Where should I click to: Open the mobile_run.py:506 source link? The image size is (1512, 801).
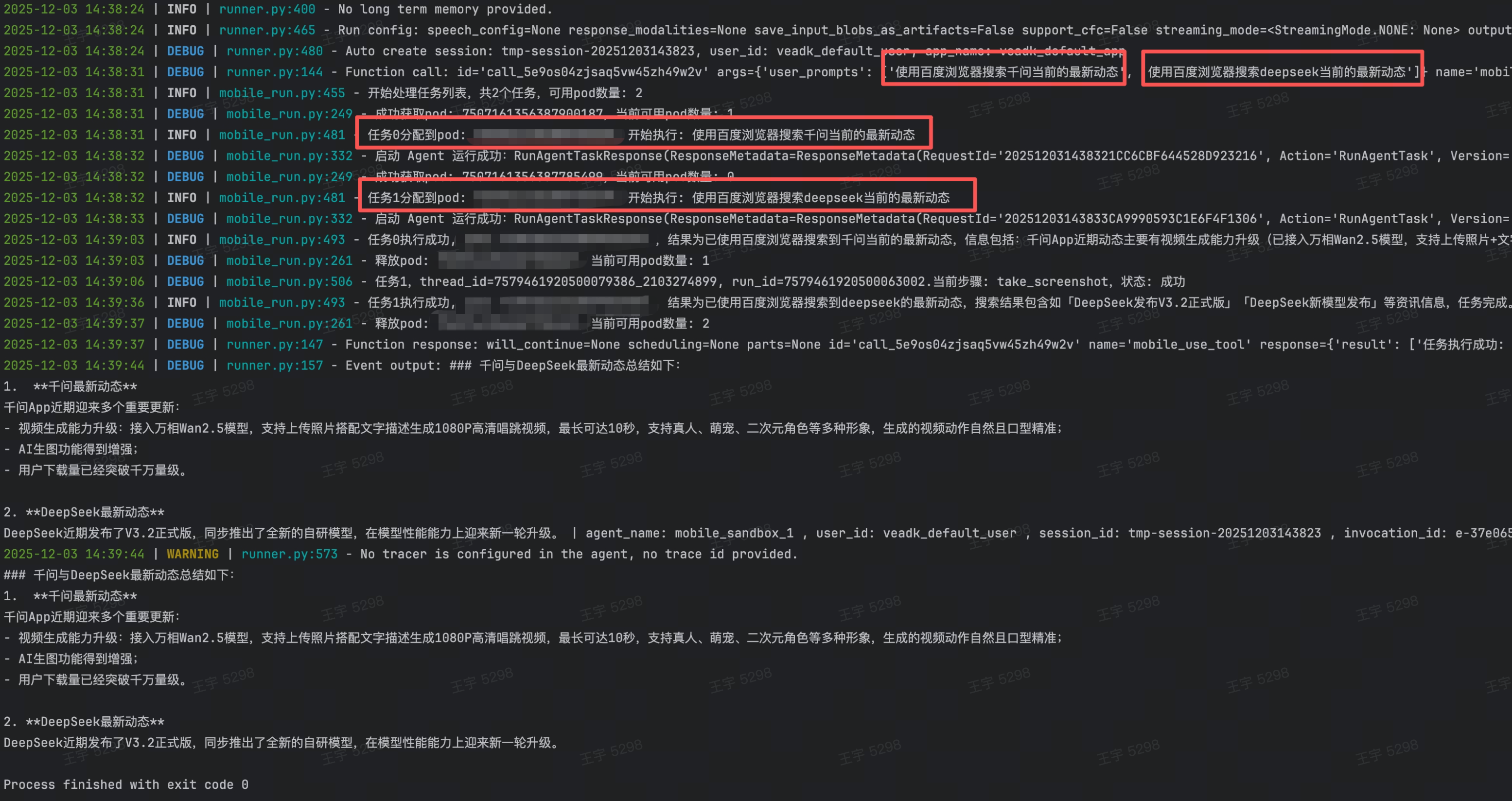[x=289, y=282]
